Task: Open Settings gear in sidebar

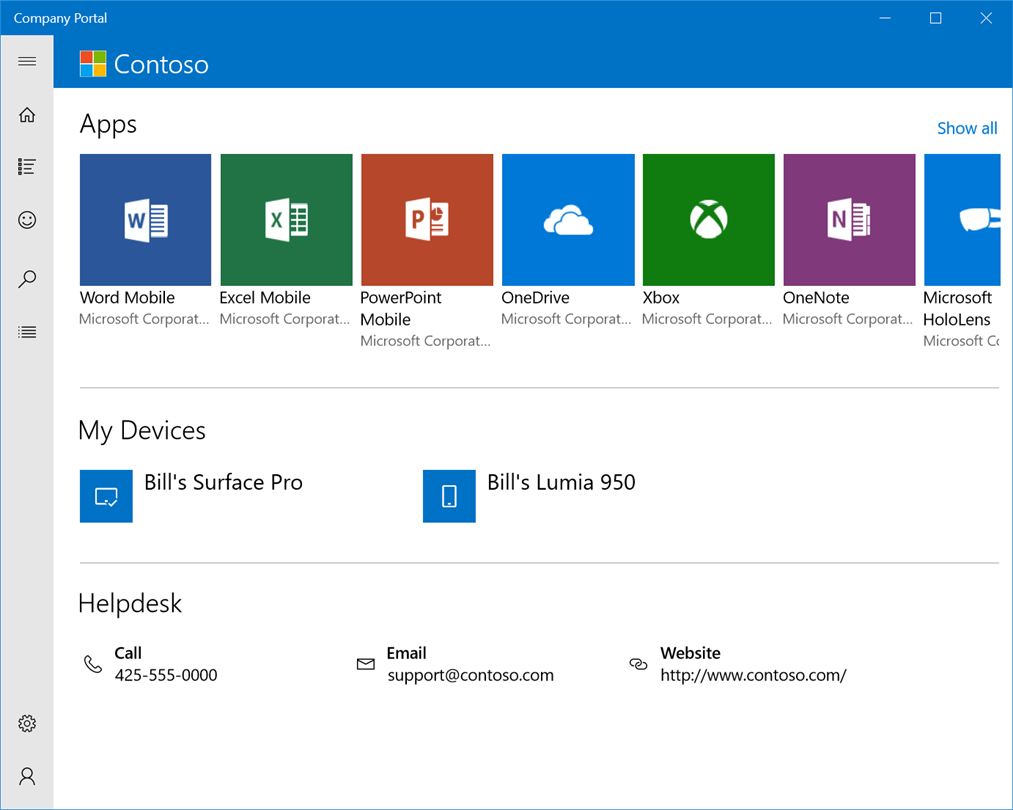Action: pos(27,723)
